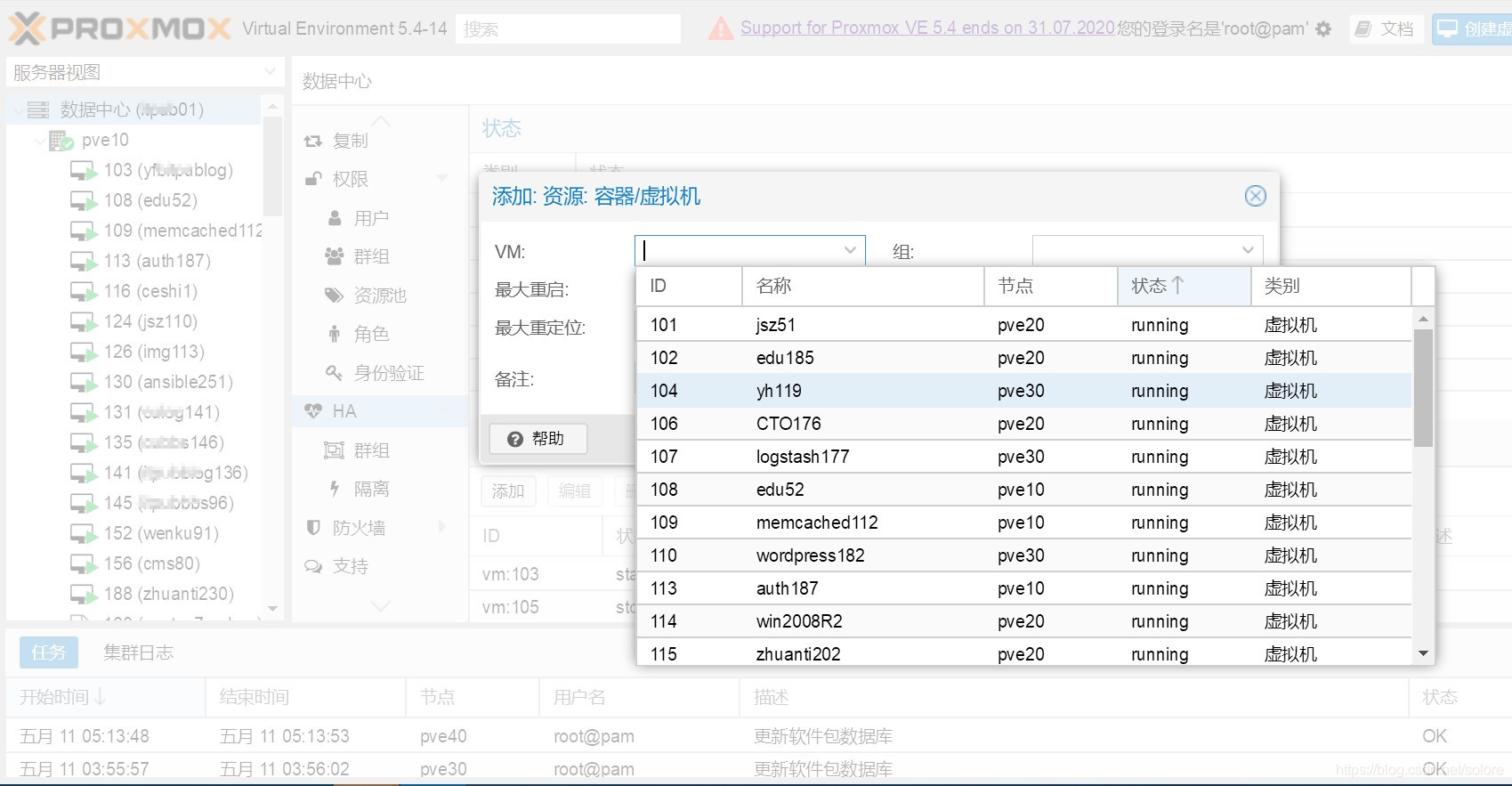The width and height of the screenshot is (1512, 786).
Task: Open the 资源池 menu item
Action: click(380, 296)
